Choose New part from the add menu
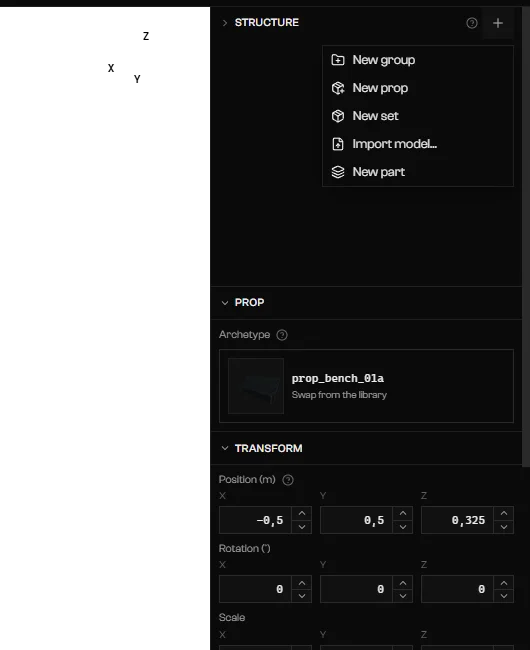530x650 pixels. tap(418, 172)
